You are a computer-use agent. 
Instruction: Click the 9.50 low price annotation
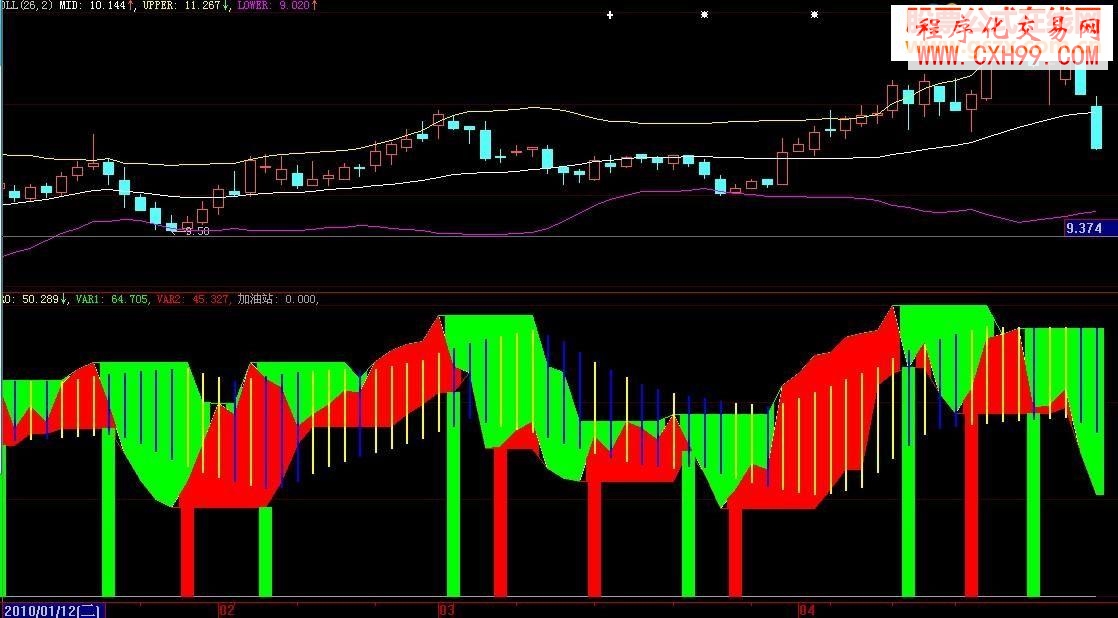[x=197, y=231]
